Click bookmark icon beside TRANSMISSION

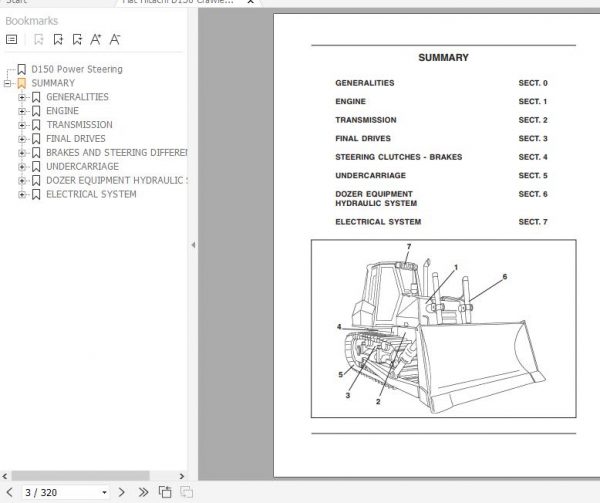[36, 125]
